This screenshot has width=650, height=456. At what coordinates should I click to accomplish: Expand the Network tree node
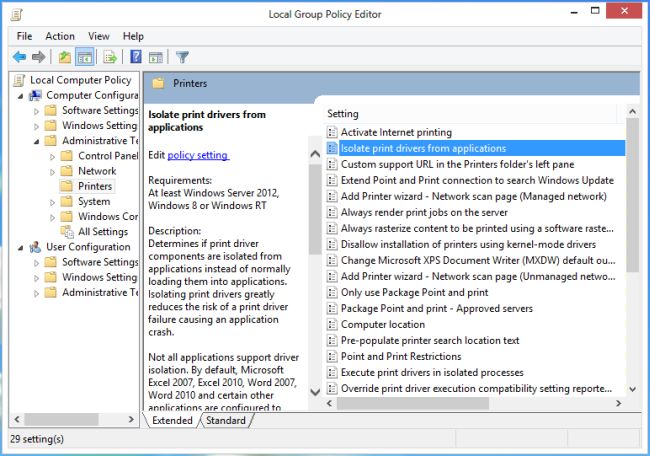point(52,172)
